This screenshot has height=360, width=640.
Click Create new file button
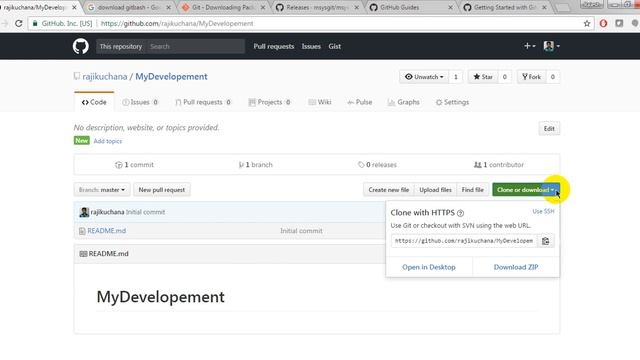pyautogui.click(x=389, y=190)
